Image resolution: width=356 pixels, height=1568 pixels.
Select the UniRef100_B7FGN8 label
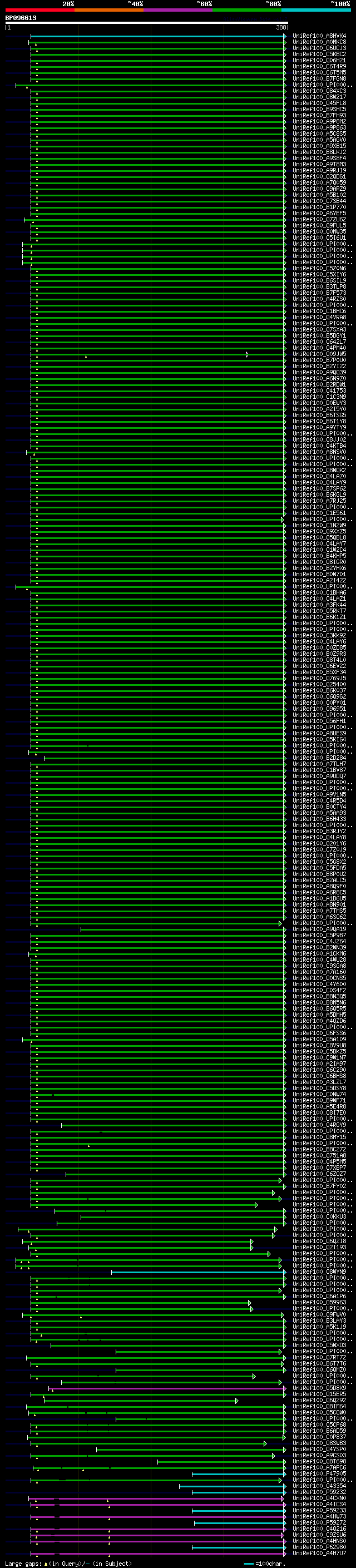tap(319, 78)
